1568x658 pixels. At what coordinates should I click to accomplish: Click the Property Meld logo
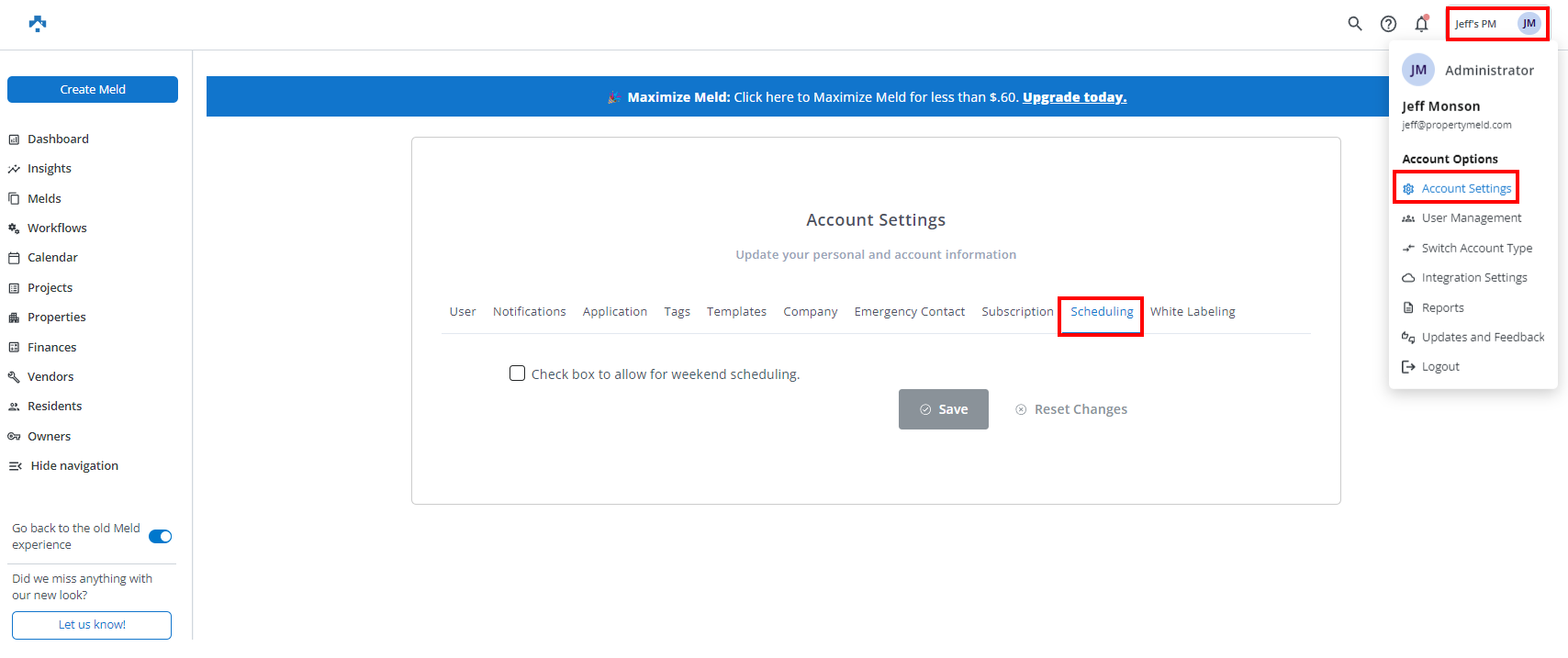click(38, 24)
